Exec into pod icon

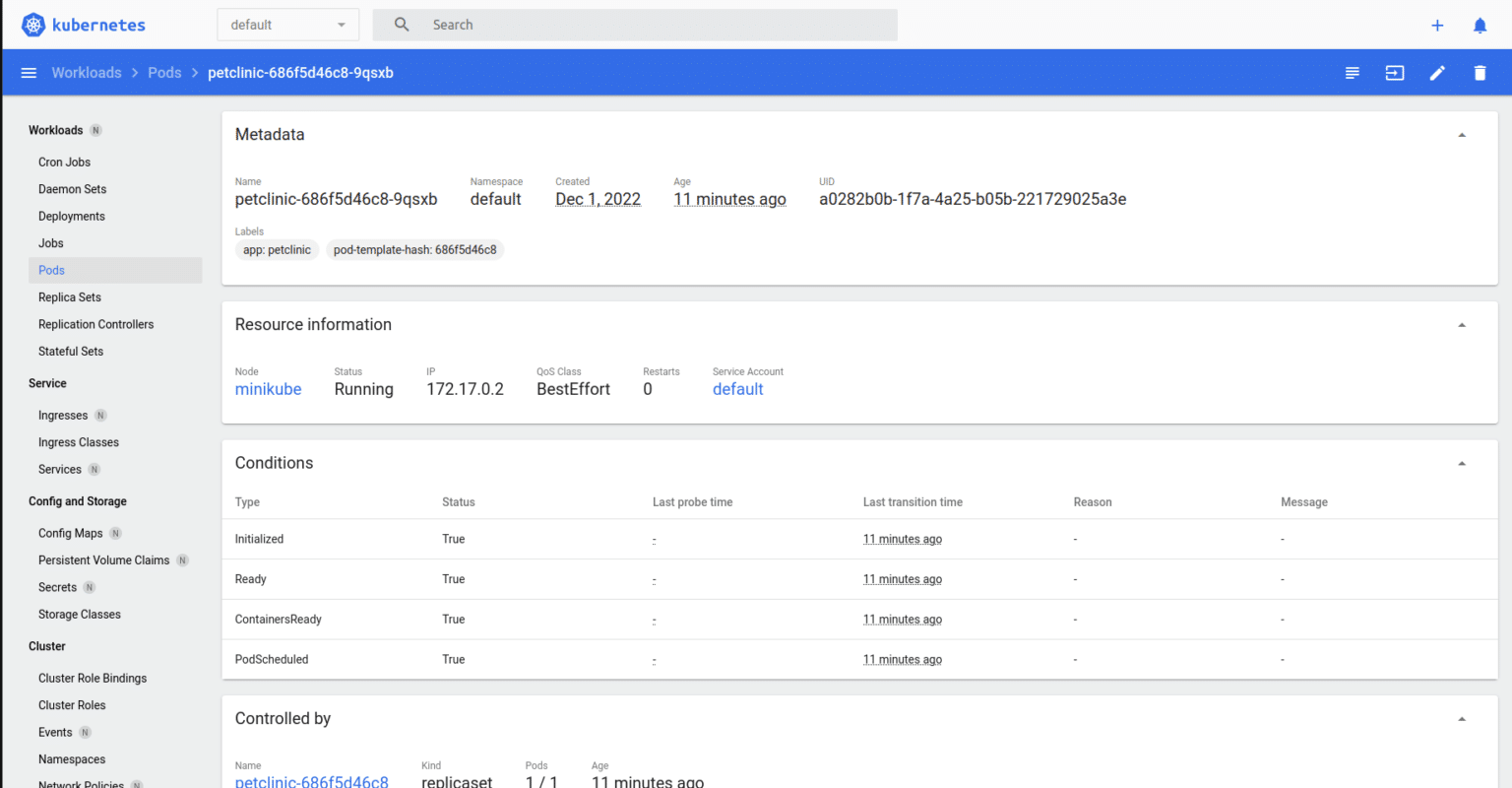(x=1395, y=73)
